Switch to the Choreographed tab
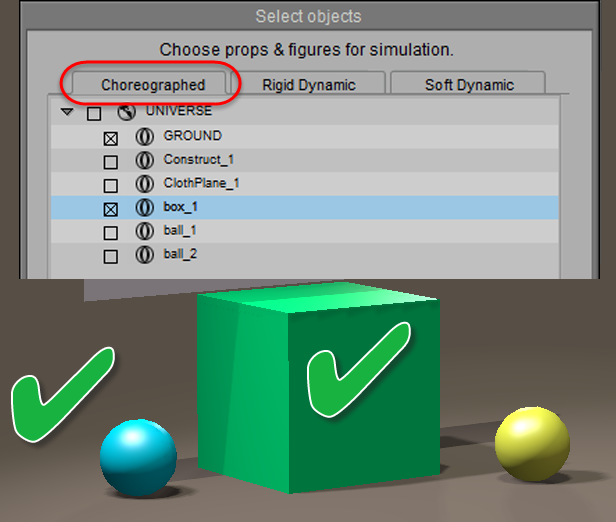 (149, 83)
